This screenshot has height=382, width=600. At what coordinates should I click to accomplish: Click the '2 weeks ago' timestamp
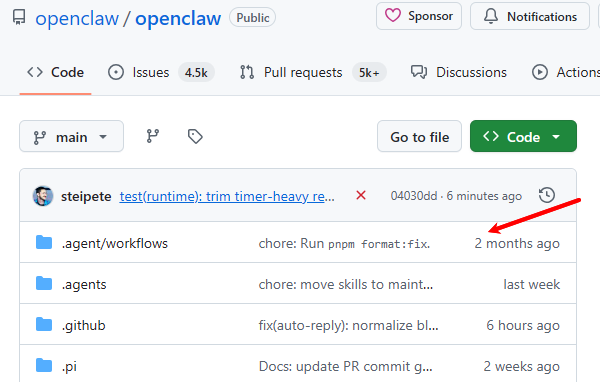[x=521, y=366]
